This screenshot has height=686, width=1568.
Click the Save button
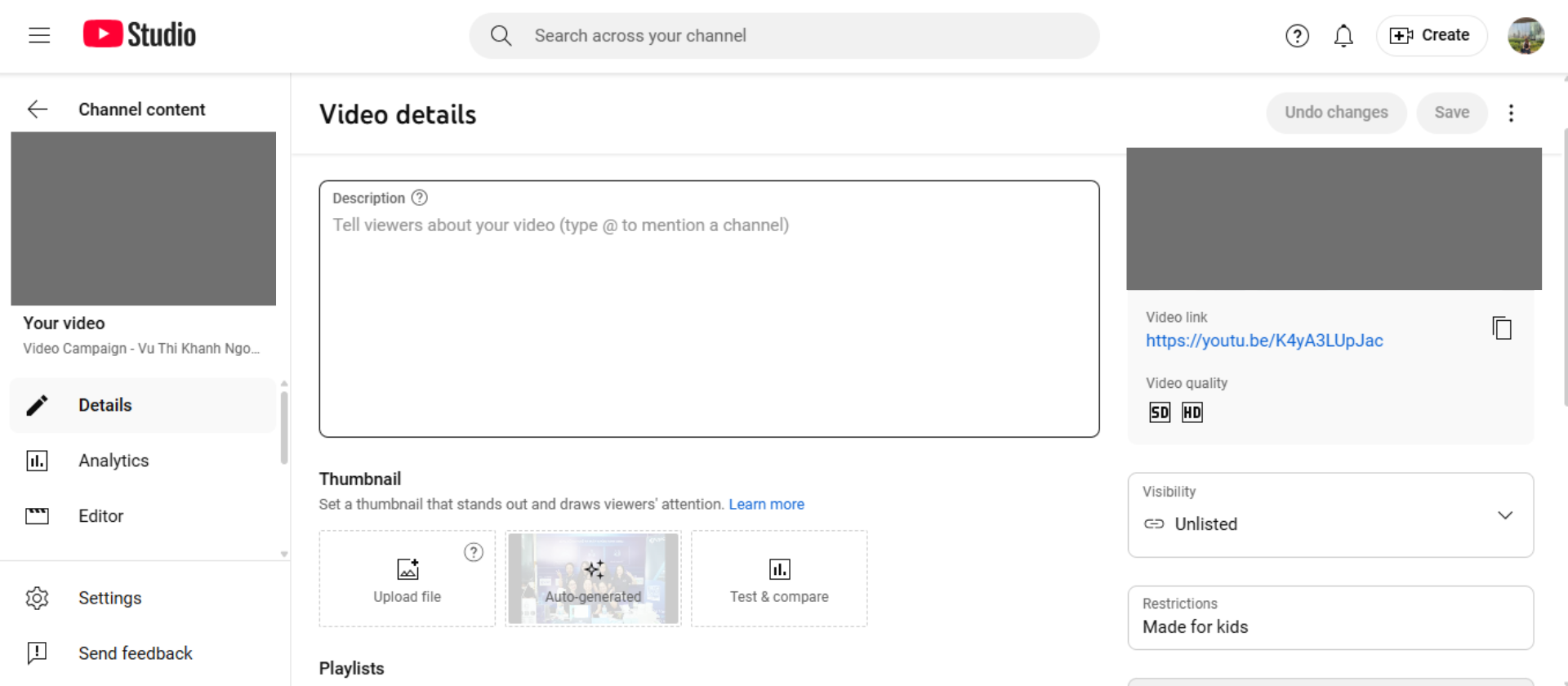coord(1451,113)
